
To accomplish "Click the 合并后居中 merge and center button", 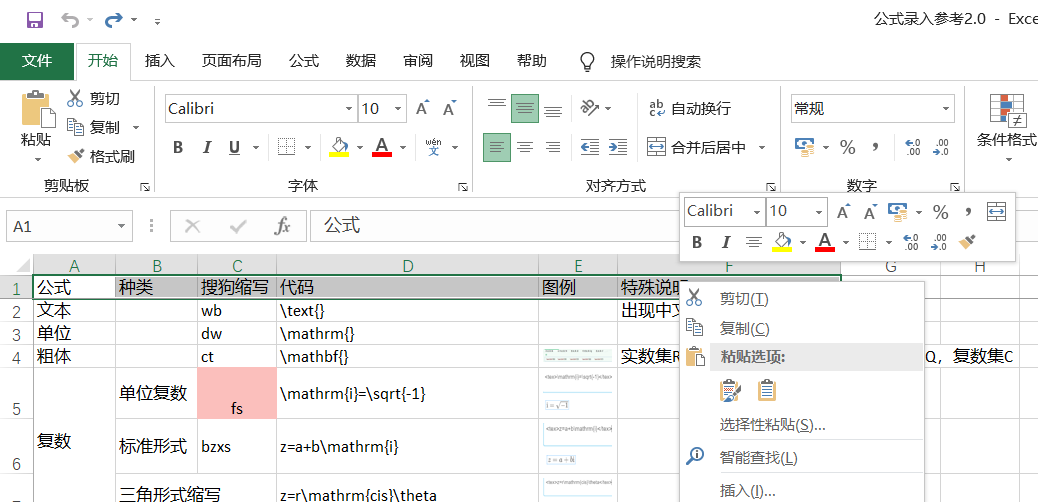I will (696, 147).
